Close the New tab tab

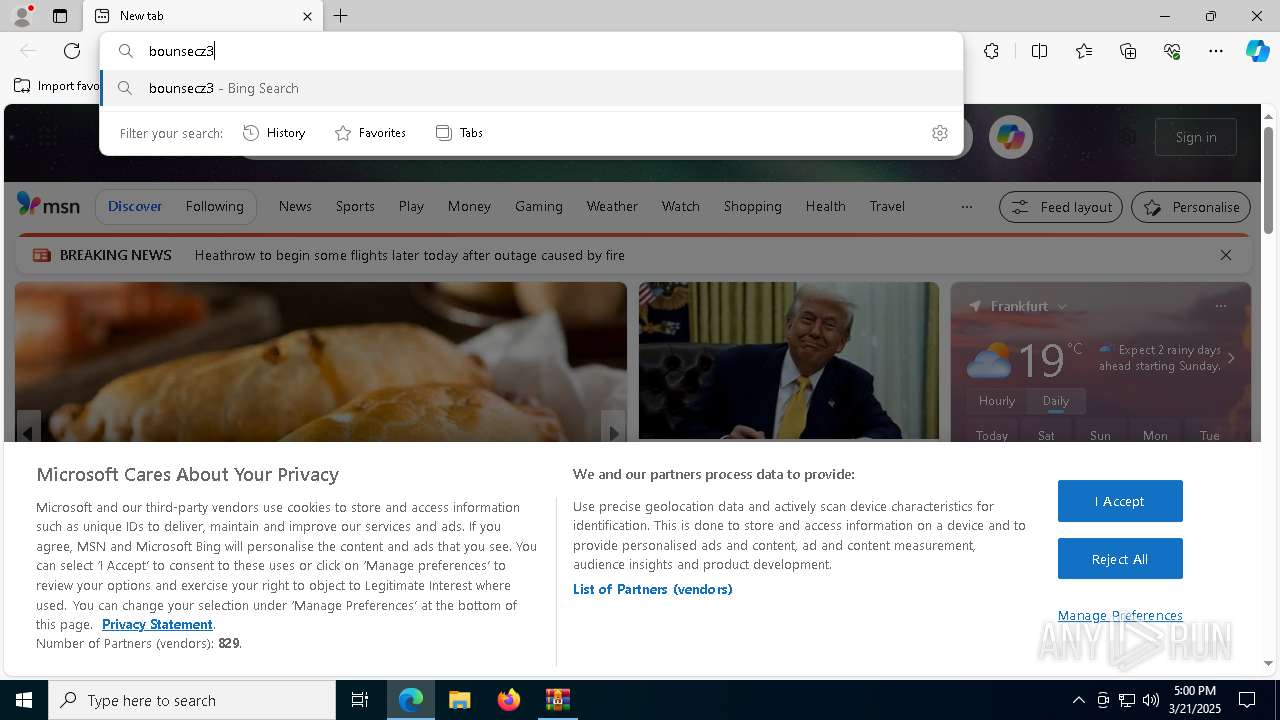pos(307,16)
